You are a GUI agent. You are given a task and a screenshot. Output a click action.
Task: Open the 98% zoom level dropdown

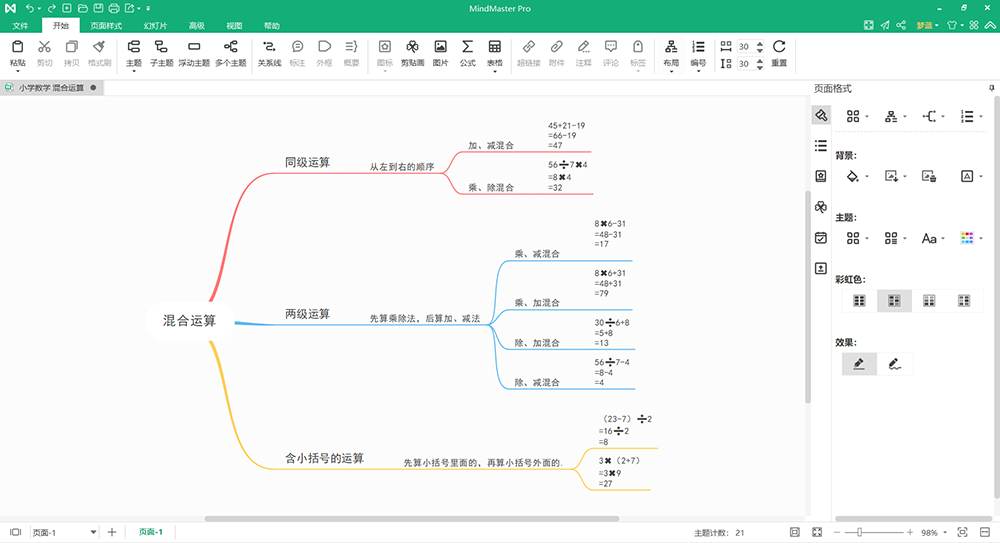pyautogui.click(x=945, y=532)
